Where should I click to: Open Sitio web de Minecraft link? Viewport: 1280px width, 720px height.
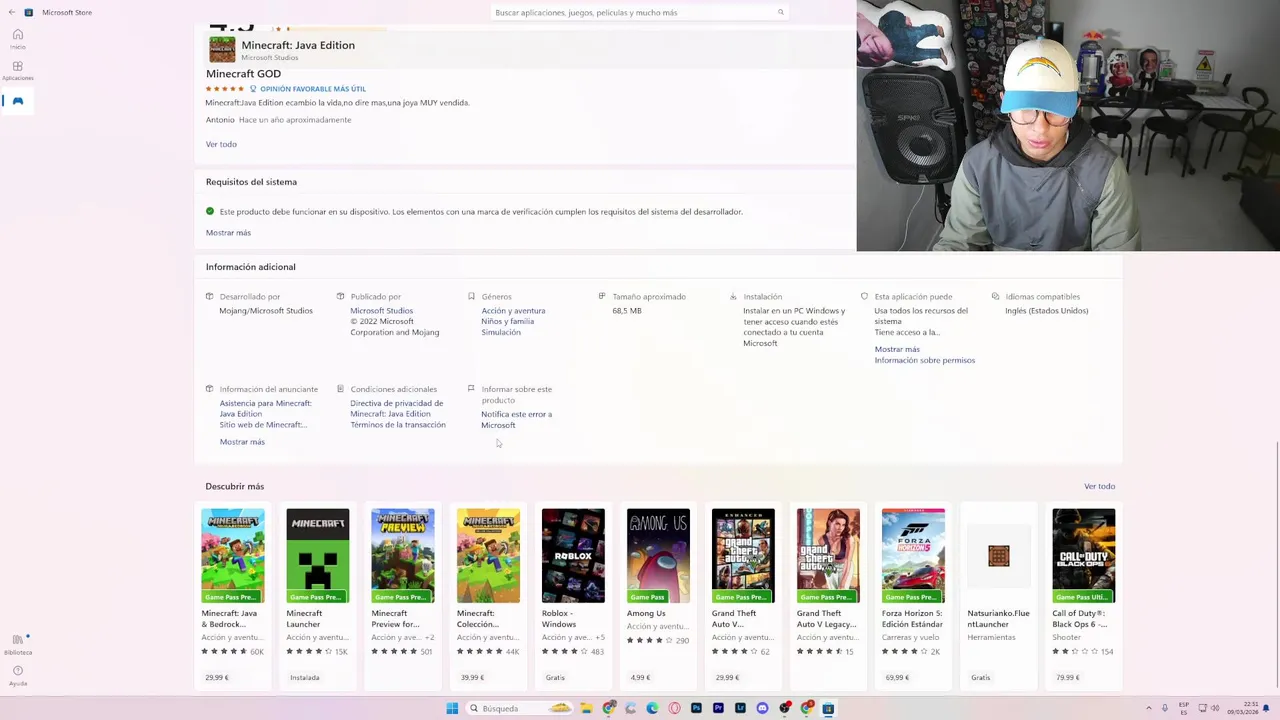pos(262,425)
